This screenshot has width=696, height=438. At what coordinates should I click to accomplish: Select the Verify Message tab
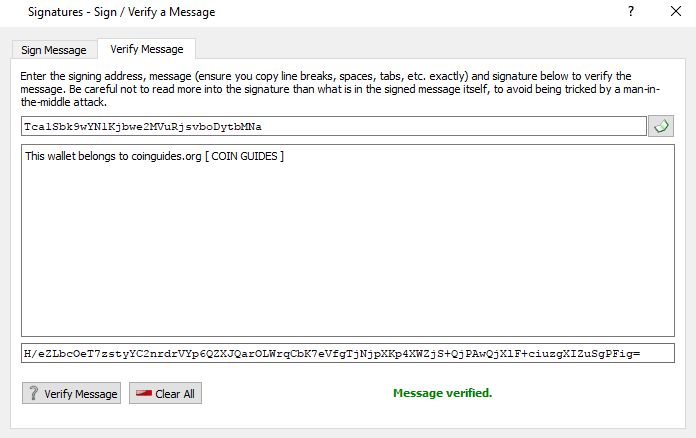(x=146, y=49)
